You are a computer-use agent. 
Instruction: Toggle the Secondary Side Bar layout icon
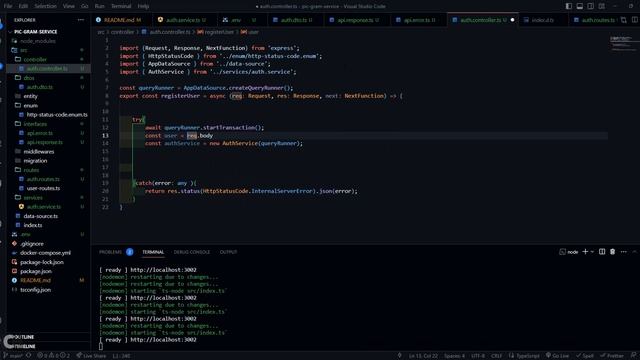click(591, 6)
